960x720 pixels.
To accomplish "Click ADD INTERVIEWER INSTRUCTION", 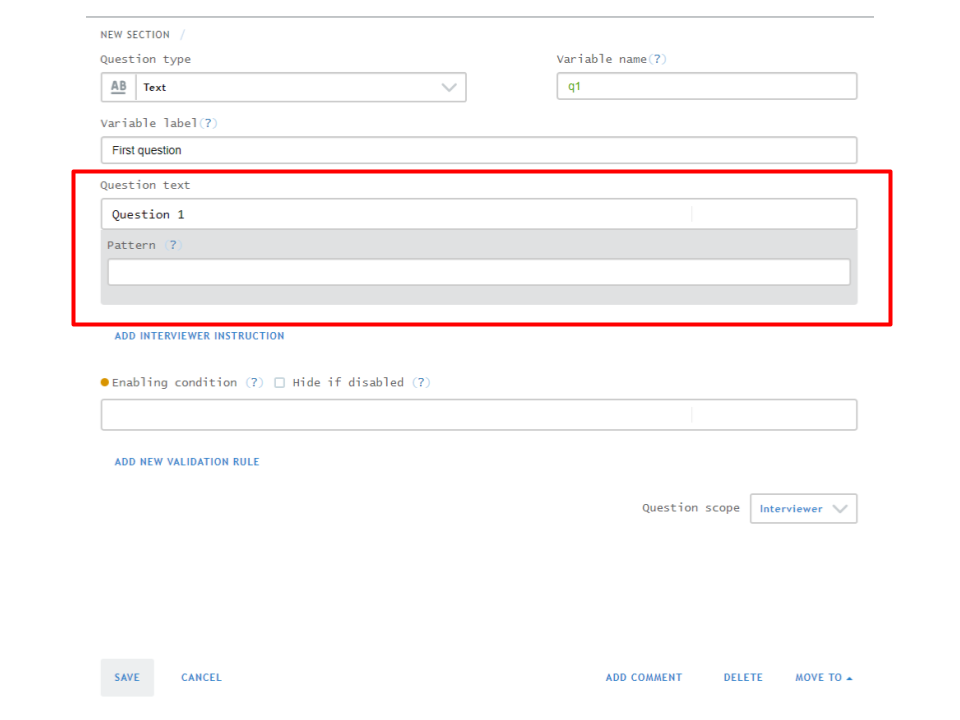I will [x=199, y=336].
